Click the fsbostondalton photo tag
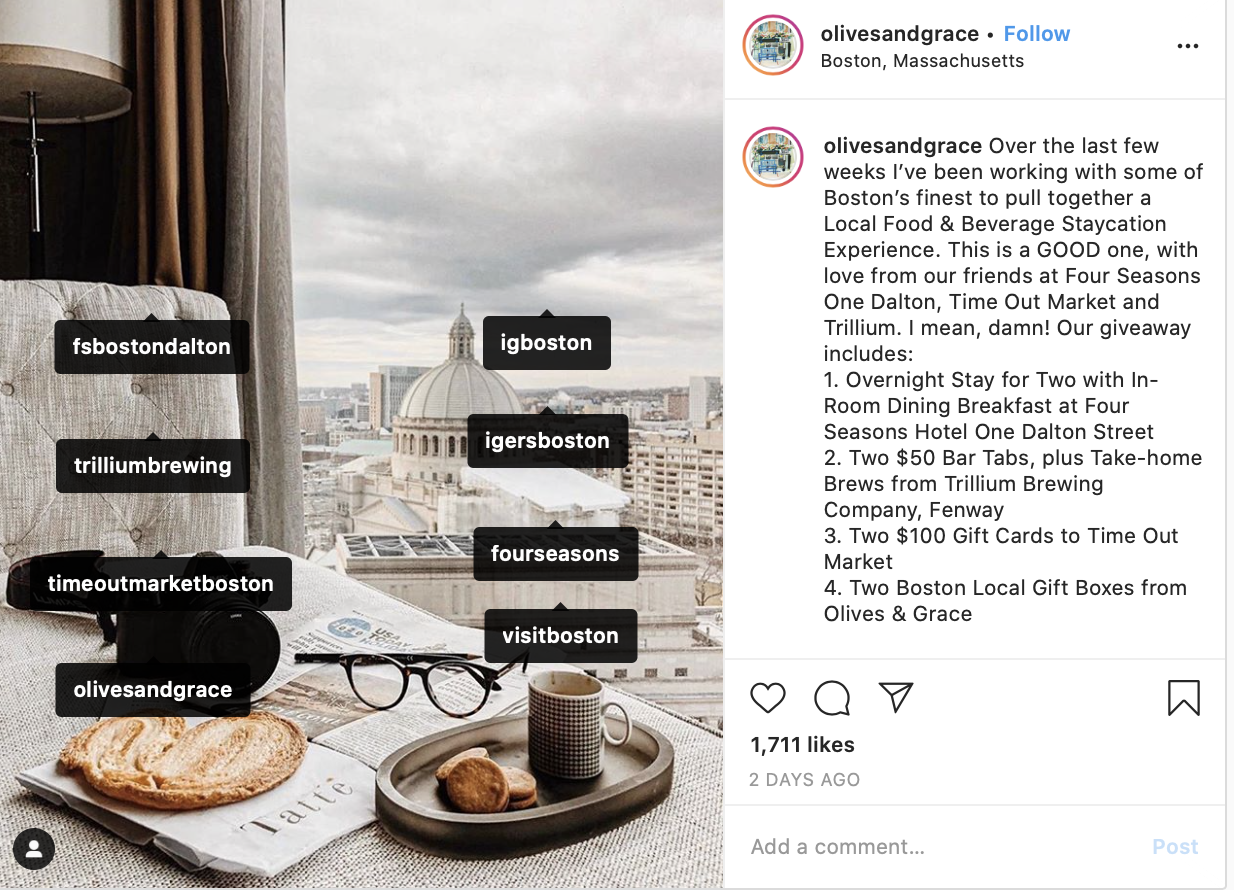 coord(152,347)
